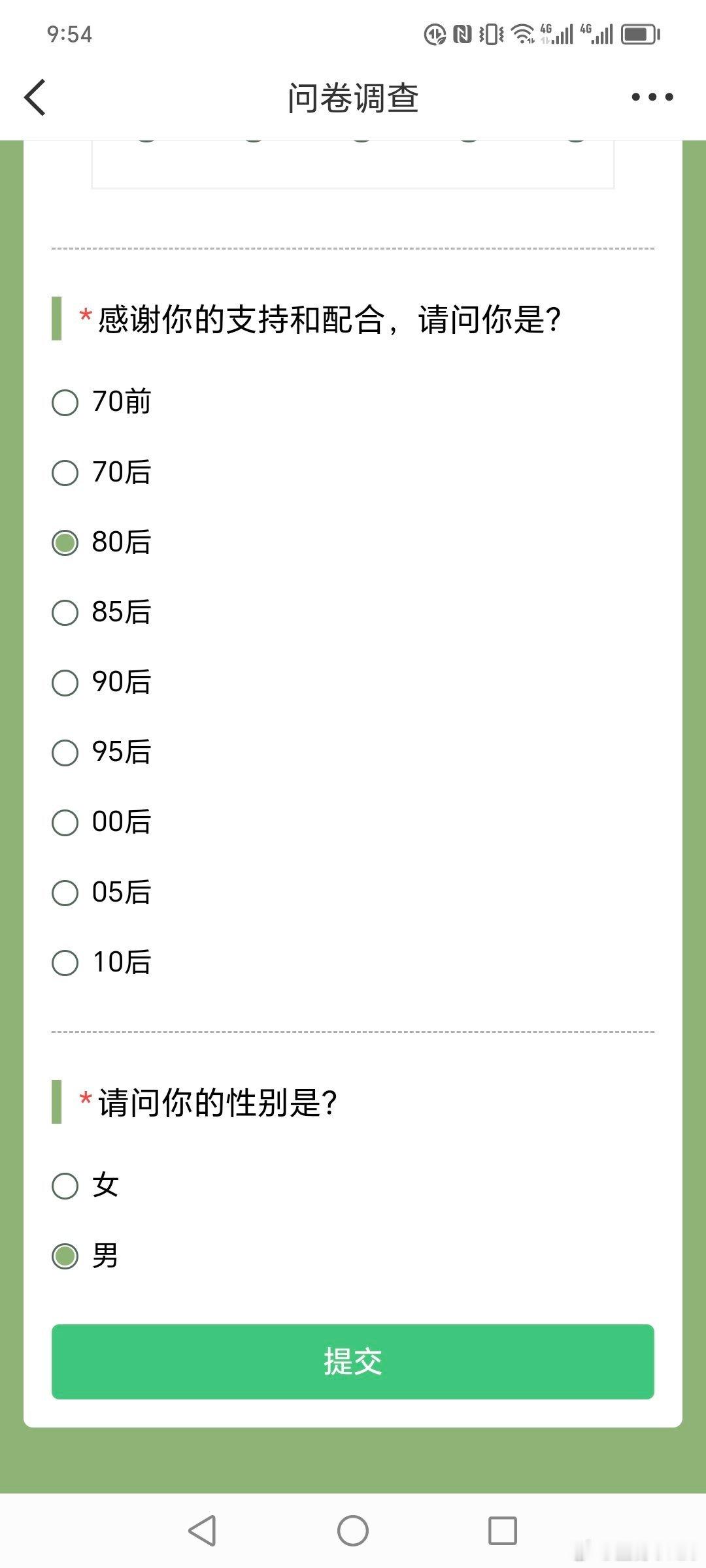This screenshot has width=706, height=1568.
Task: Click the selected 男 gender radio
Action: [65, 1256]
